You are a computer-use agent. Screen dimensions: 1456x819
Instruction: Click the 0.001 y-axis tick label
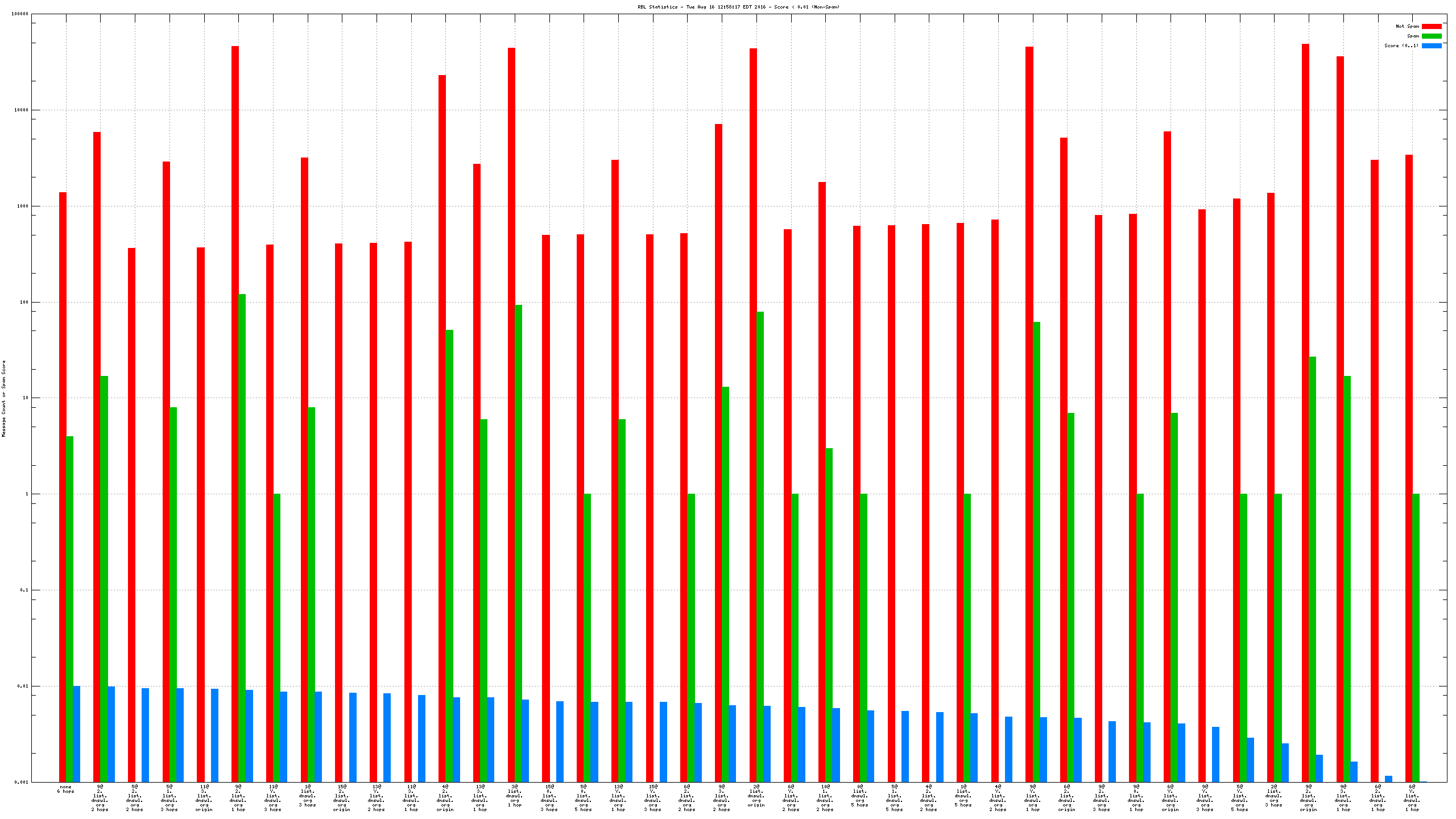coord(20,782)
